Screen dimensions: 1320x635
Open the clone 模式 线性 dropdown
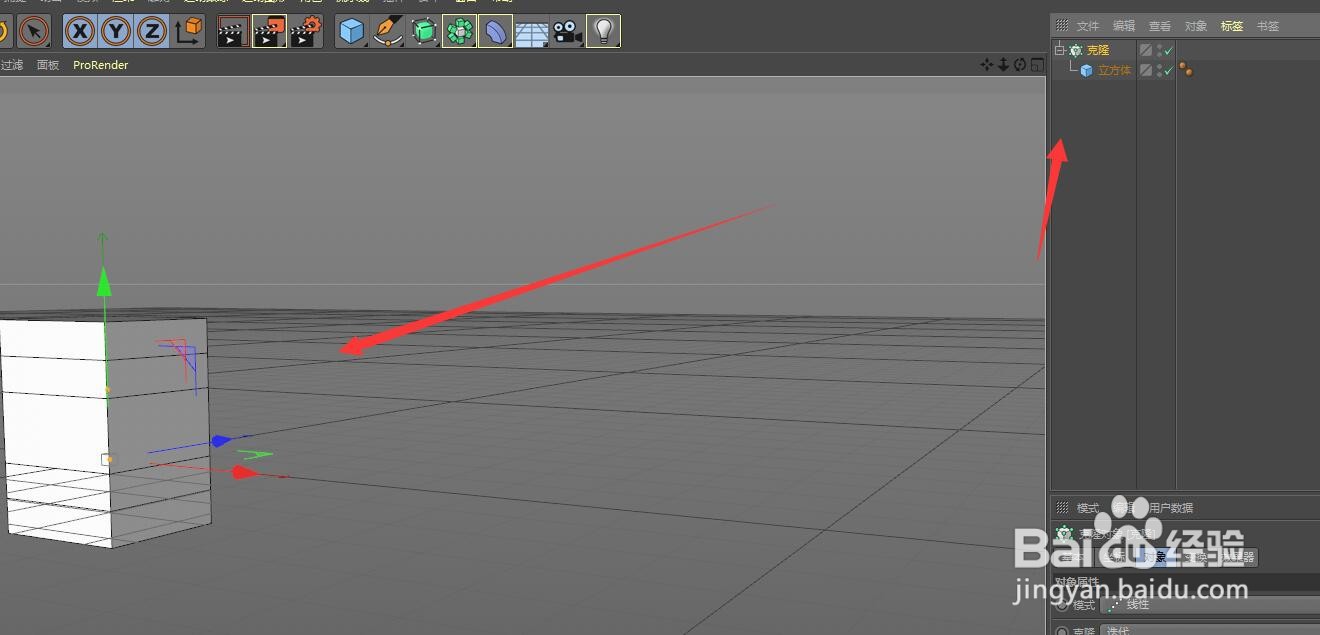[1209, 605]
